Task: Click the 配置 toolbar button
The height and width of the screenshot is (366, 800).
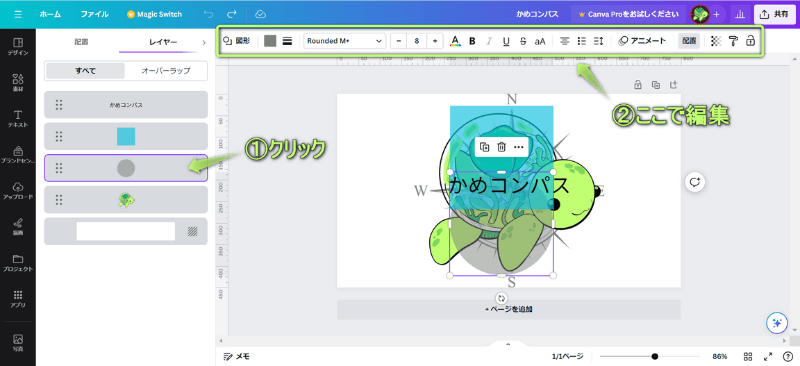Action: [x=689, y=41]
